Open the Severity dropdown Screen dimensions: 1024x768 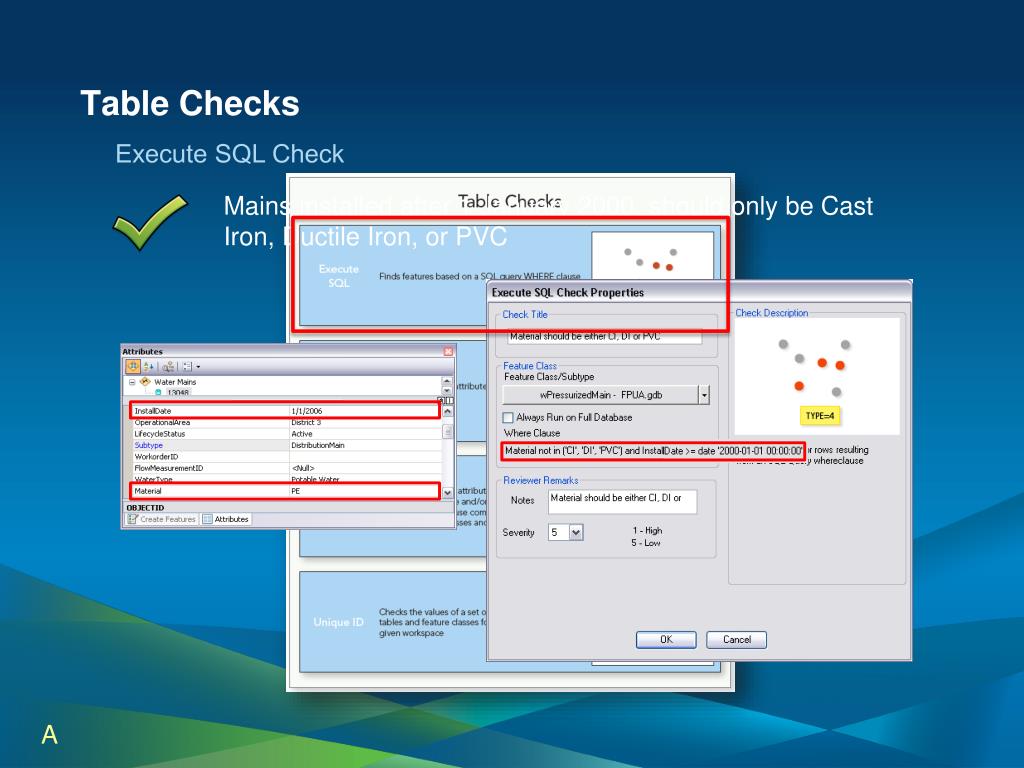tap(575, 532)
